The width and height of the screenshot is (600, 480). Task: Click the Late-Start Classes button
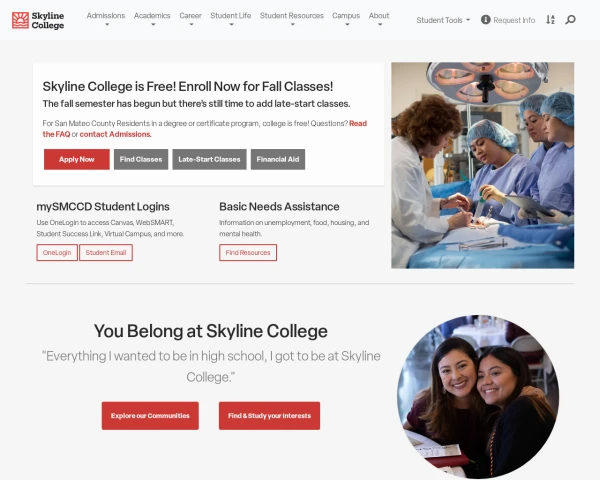[209, 159]
